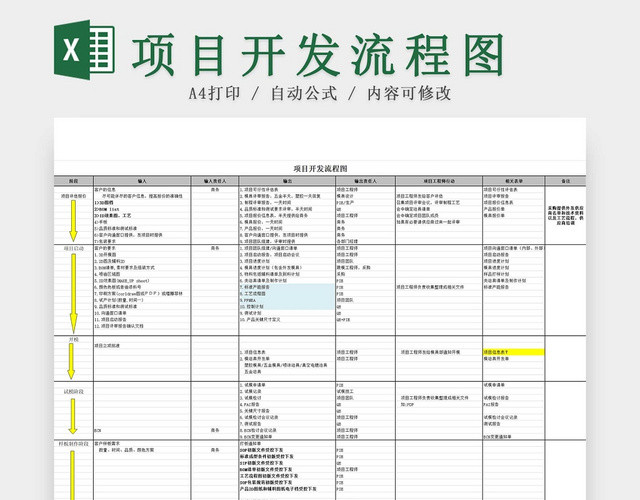Click the 模具报价单 related-form cell
640x500 pixels.
494,216
